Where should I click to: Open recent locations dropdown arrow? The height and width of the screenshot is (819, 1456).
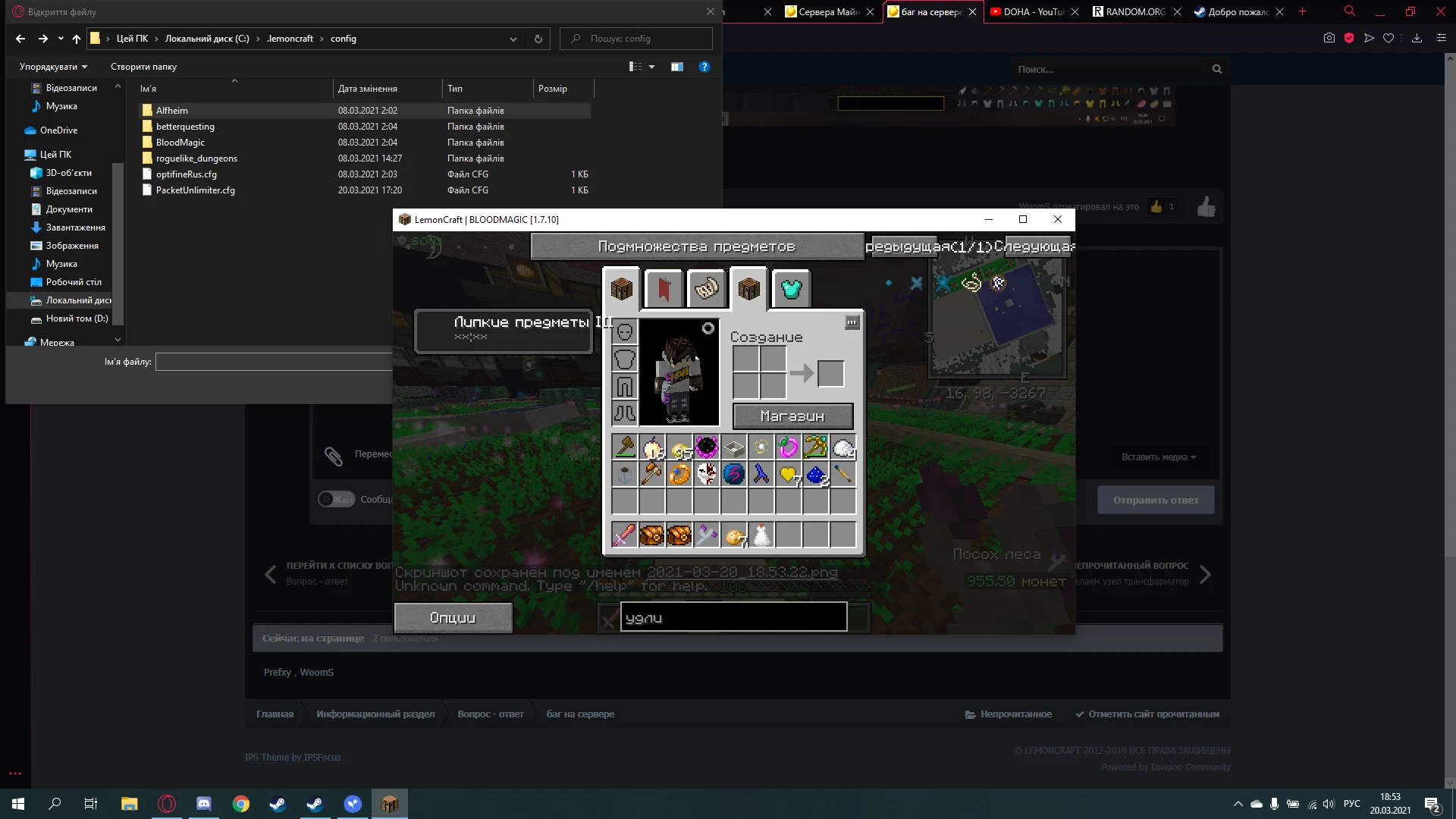61,39
